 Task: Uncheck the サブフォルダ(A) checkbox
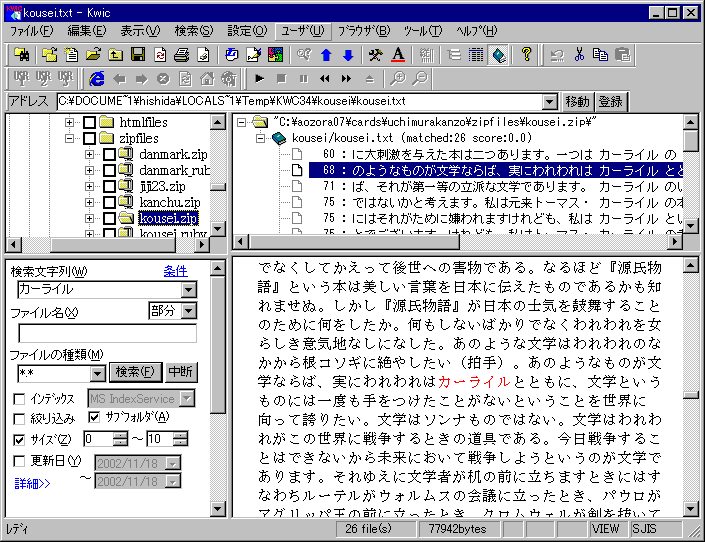pyautogui.click(x=94, y=417)
